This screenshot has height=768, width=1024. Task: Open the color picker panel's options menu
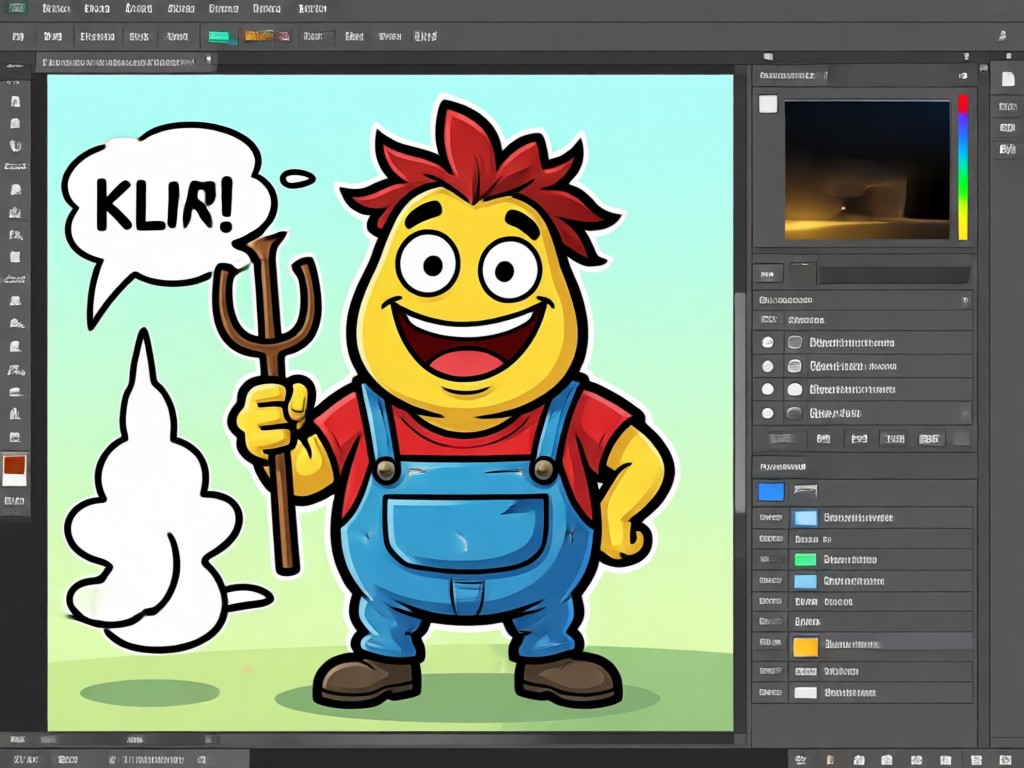click(x=963, y=76)
